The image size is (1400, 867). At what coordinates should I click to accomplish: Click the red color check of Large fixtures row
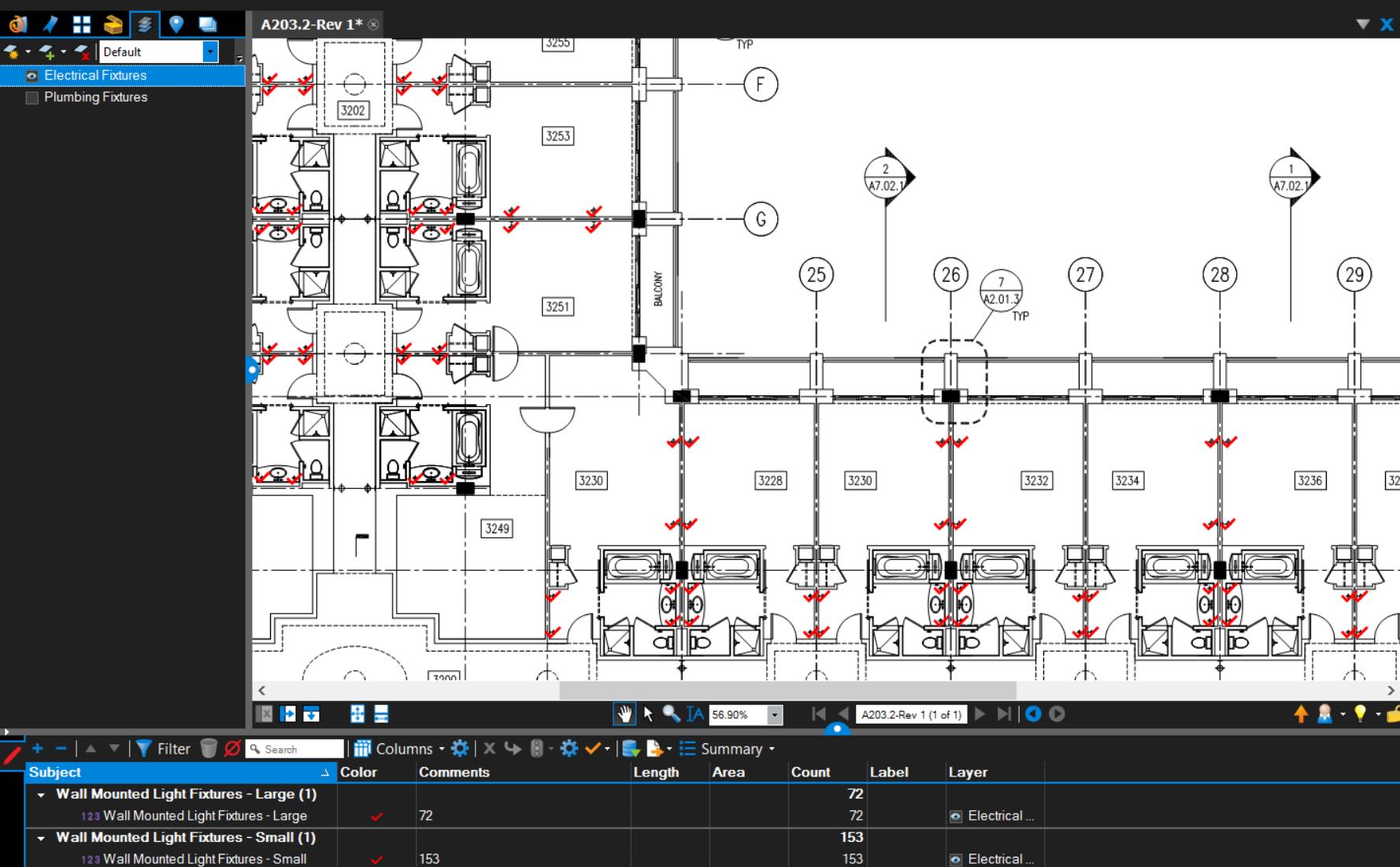[376, 817]
